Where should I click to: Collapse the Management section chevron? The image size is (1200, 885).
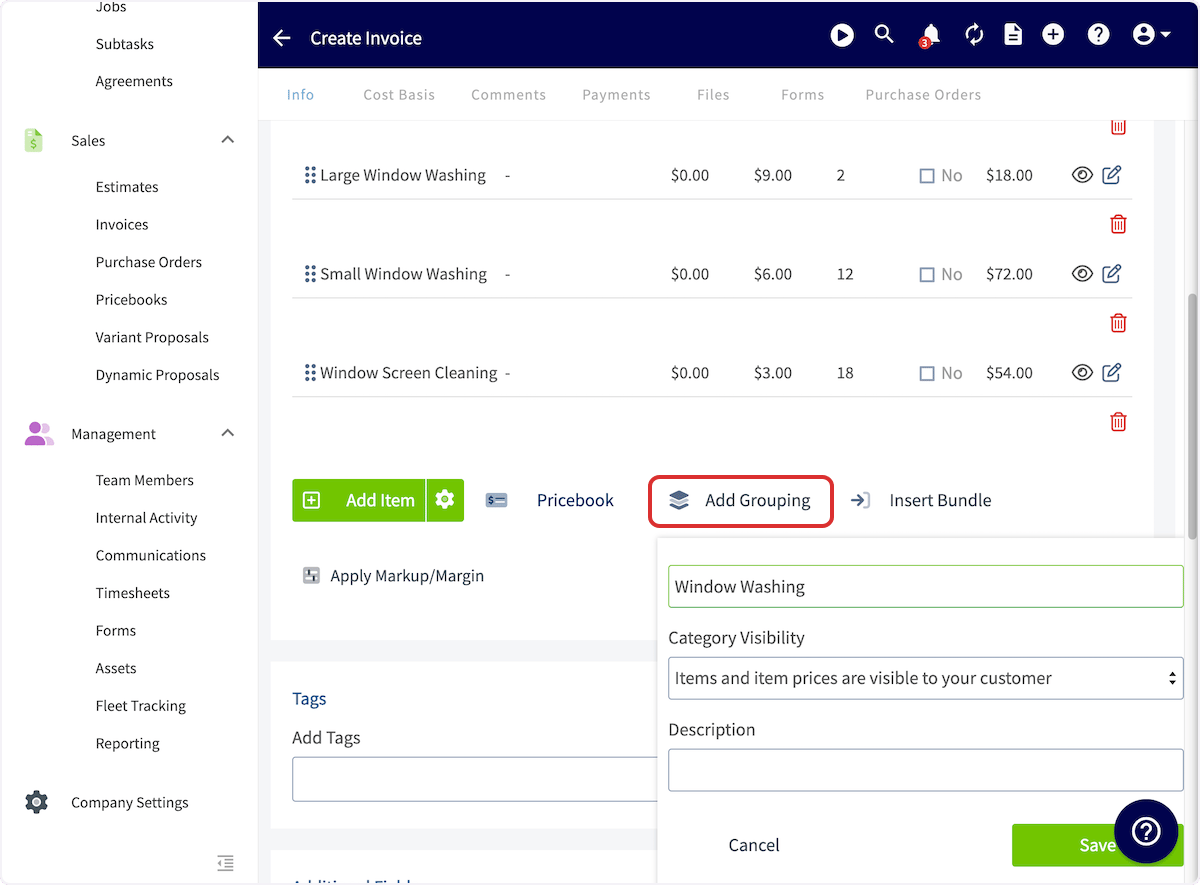tap(228, 433)
